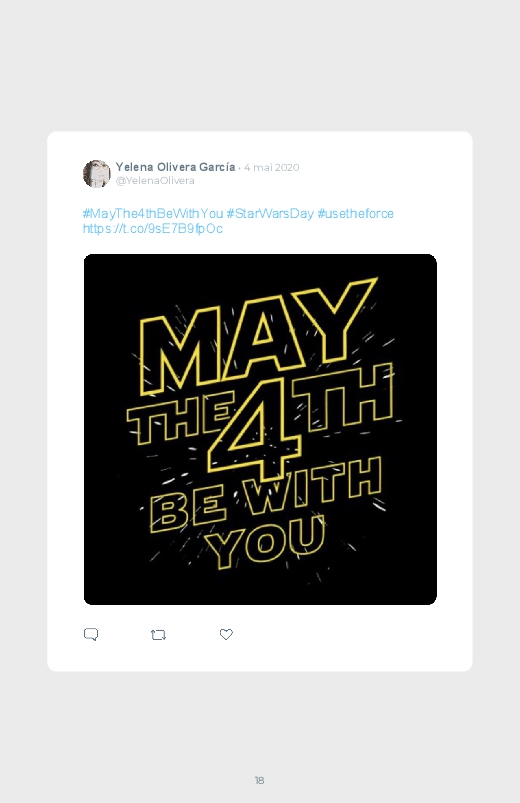Click the dot separator between name and date

click(239, 168)
